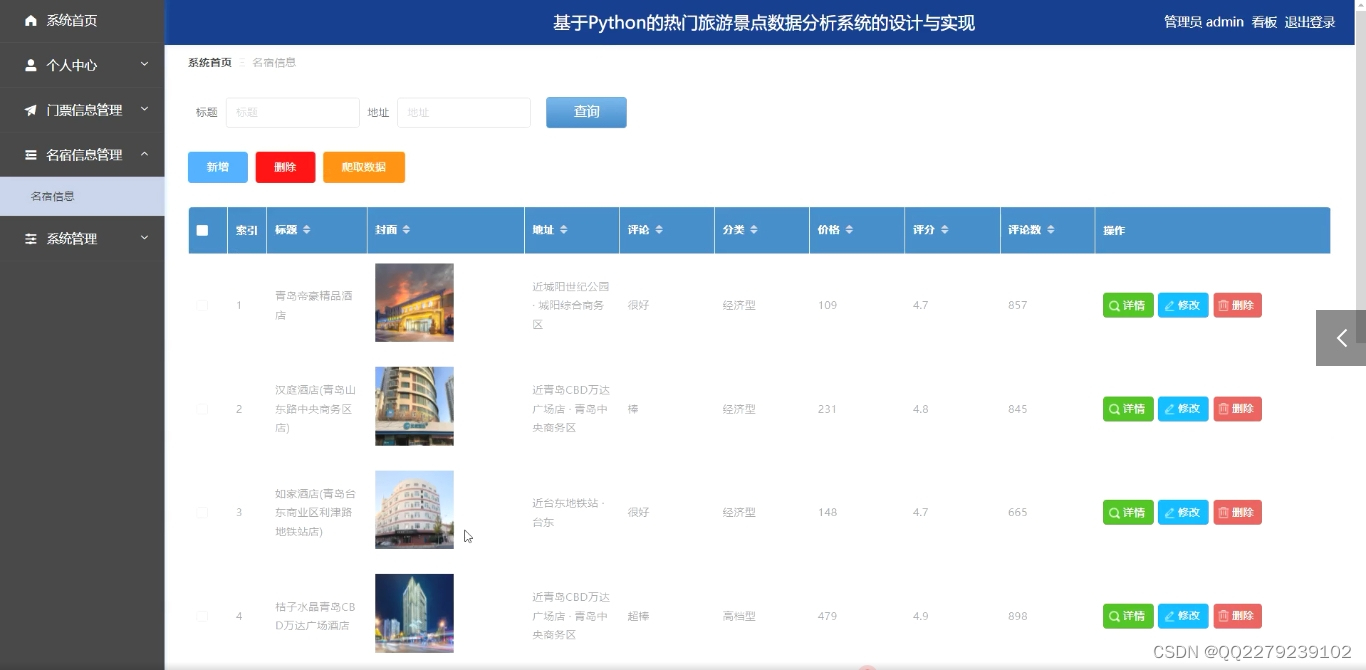The width and height of the screenshot is (1366, 670).
Task: Click the person icon next to 个人中心
Action: 30,65
